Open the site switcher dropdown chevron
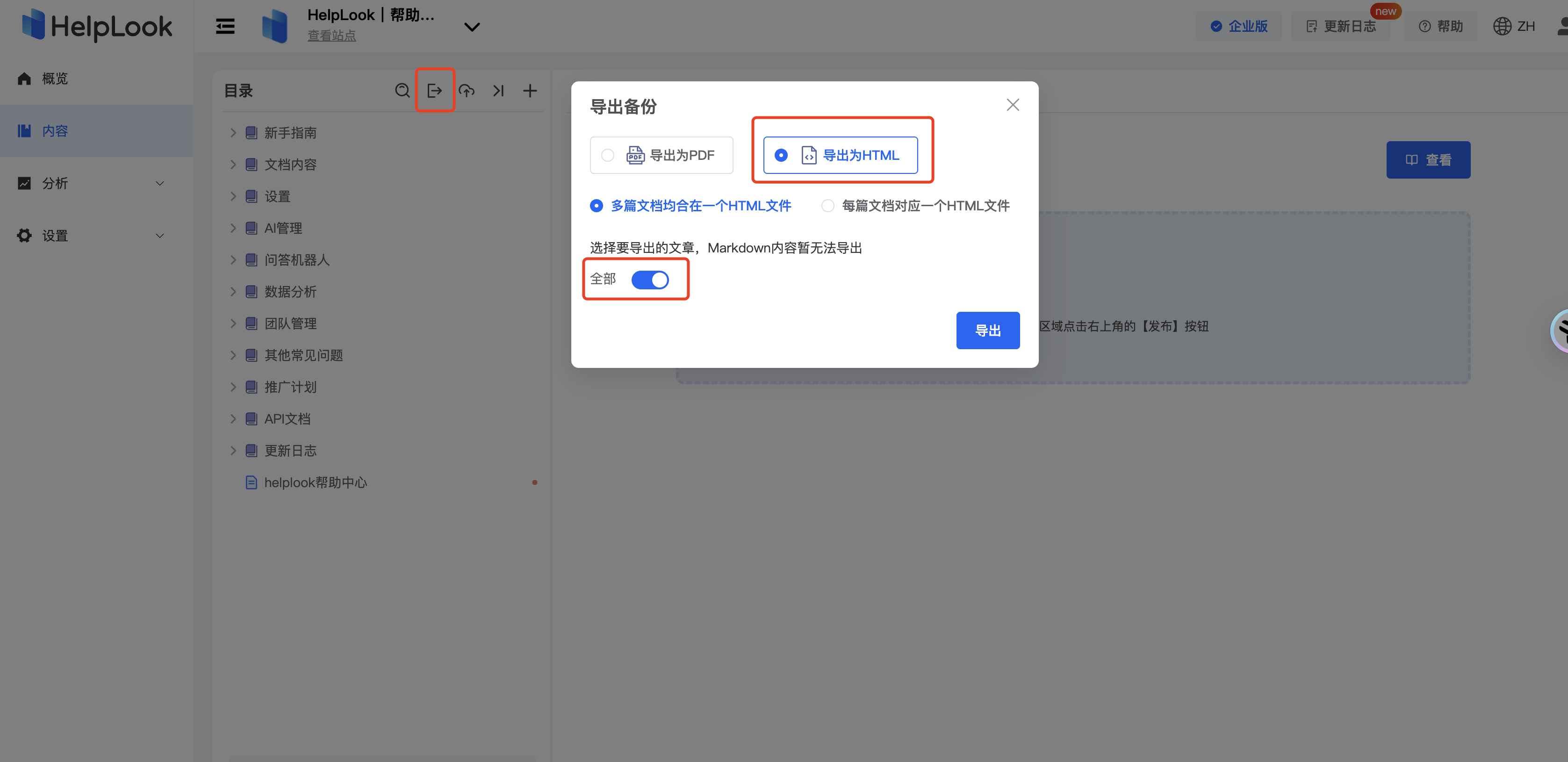 (x=472, y=27)
